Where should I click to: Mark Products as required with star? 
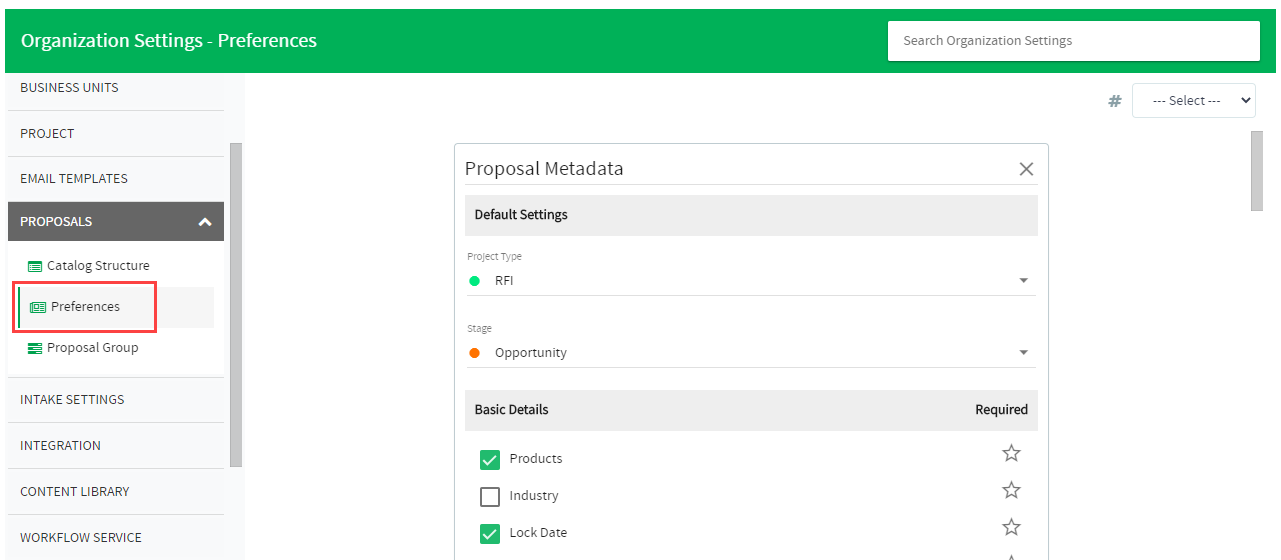coord(1011,453)
